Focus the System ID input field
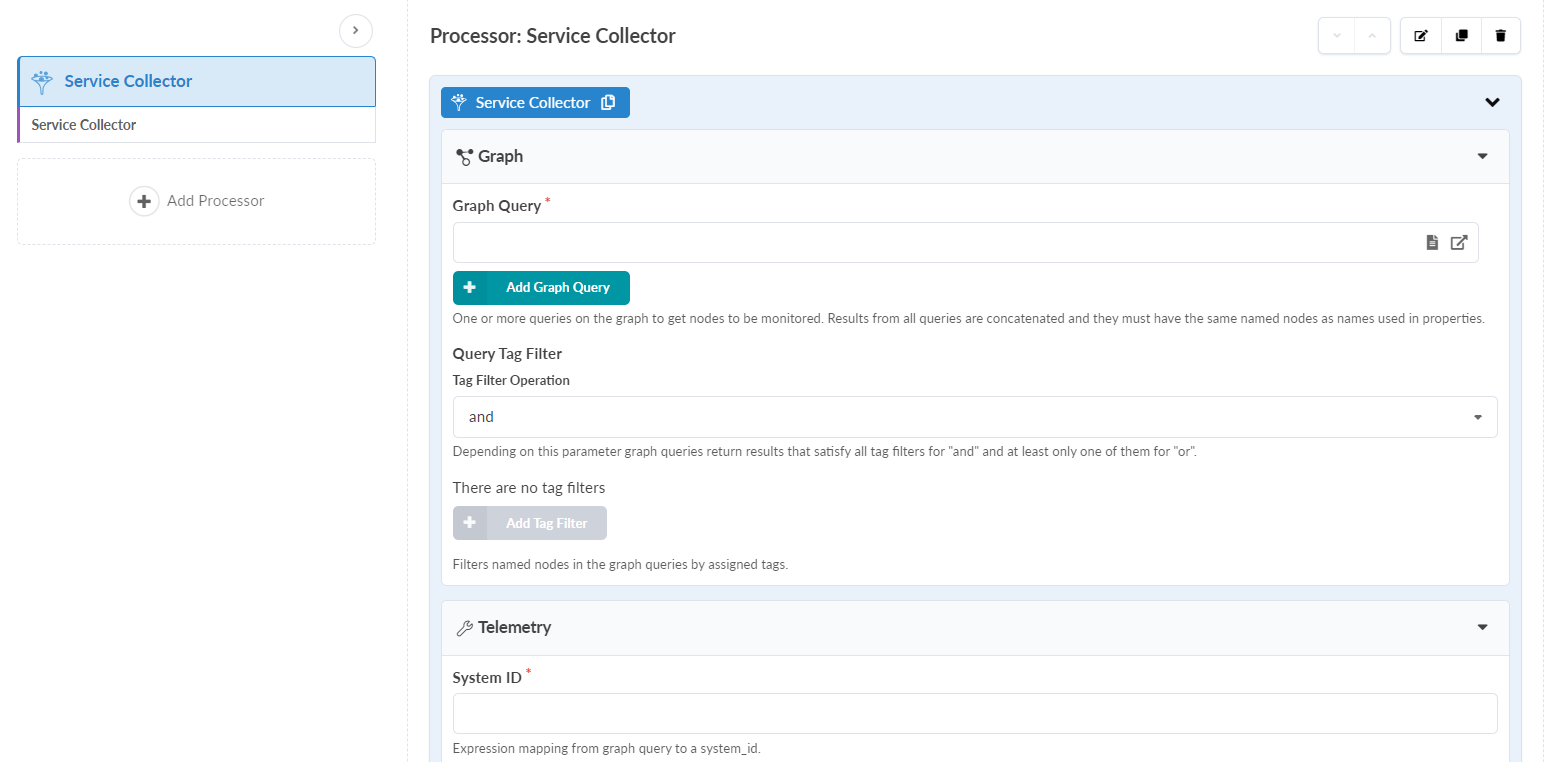Image resolution: width=1555 pixels, height=762 pixels. 974,714
